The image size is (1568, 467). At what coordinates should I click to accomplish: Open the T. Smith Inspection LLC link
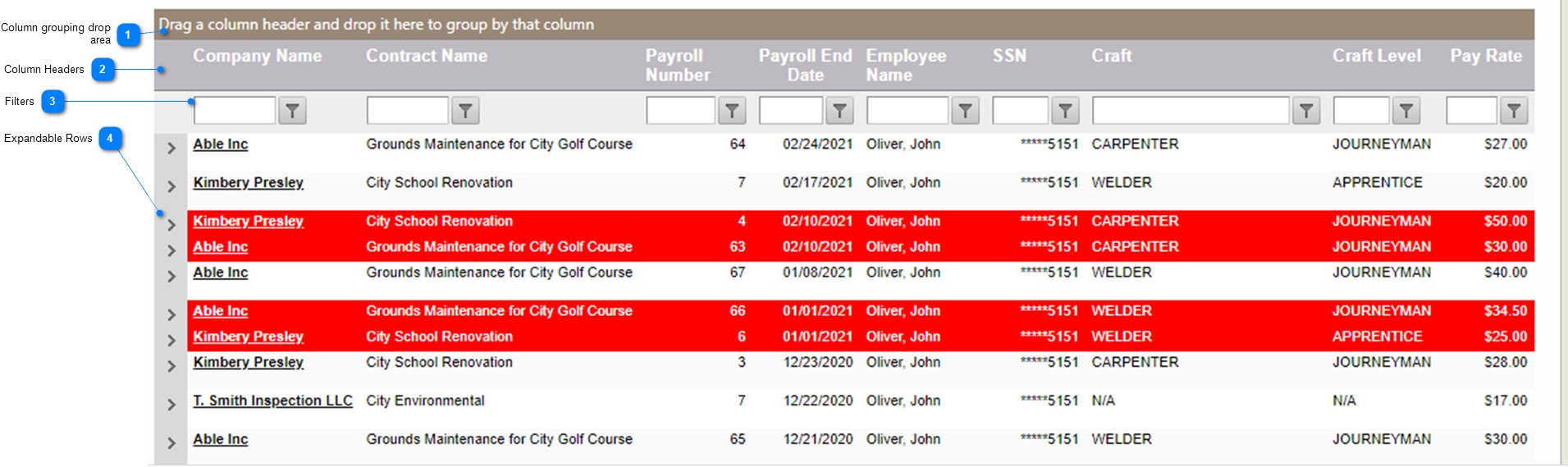pyautogui.click(x=272, y=401)
